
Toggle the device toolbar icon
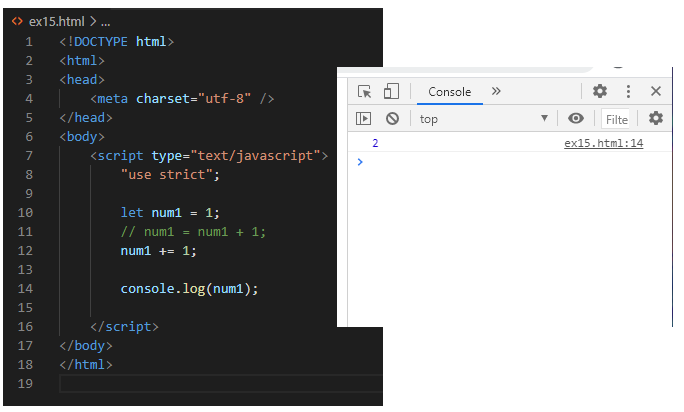(x=391, y=92)
